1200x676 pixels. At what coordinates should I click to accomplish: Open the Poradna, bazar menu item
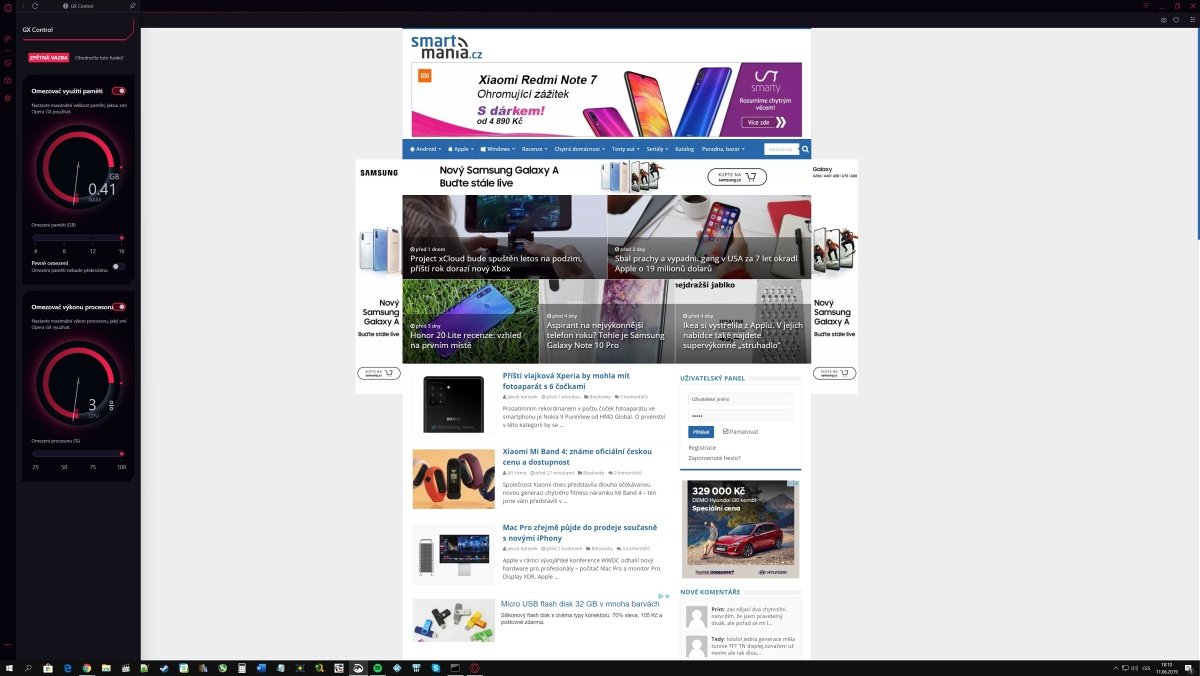click(x=723, y=149)
